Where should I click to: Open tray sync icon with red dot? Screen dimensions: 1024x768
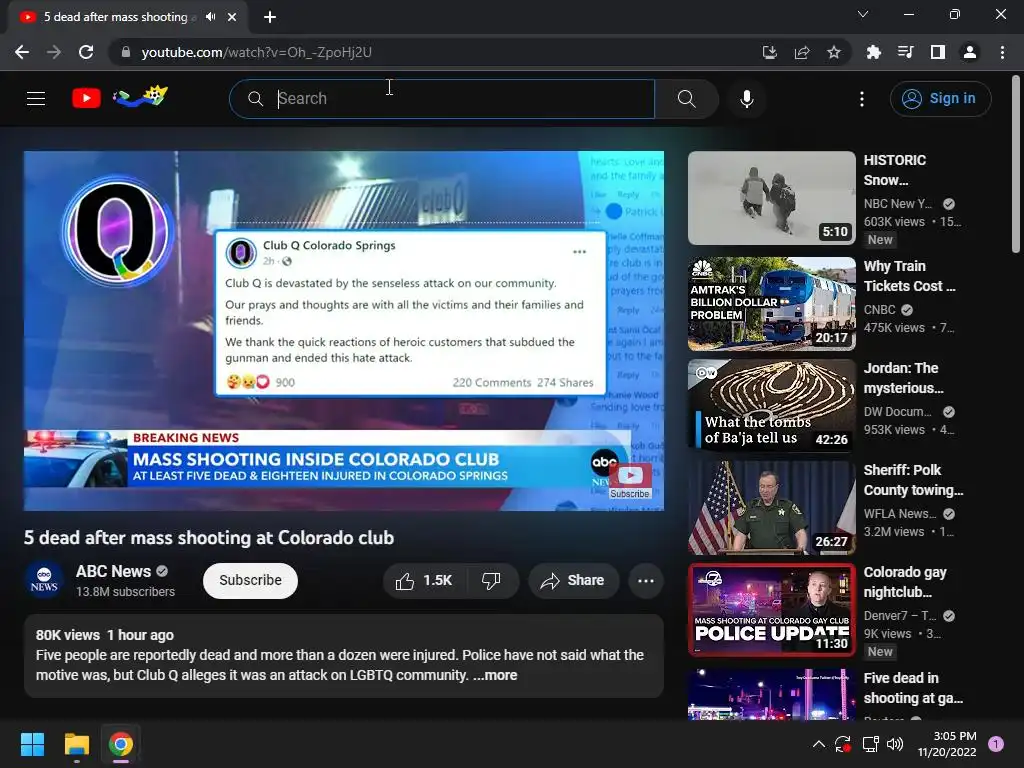click(x=843, y=744)
